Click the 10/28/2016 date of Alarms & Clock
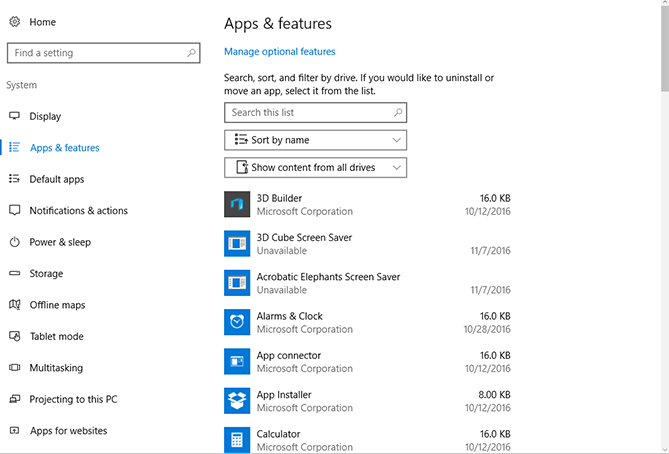 [487, 329]
